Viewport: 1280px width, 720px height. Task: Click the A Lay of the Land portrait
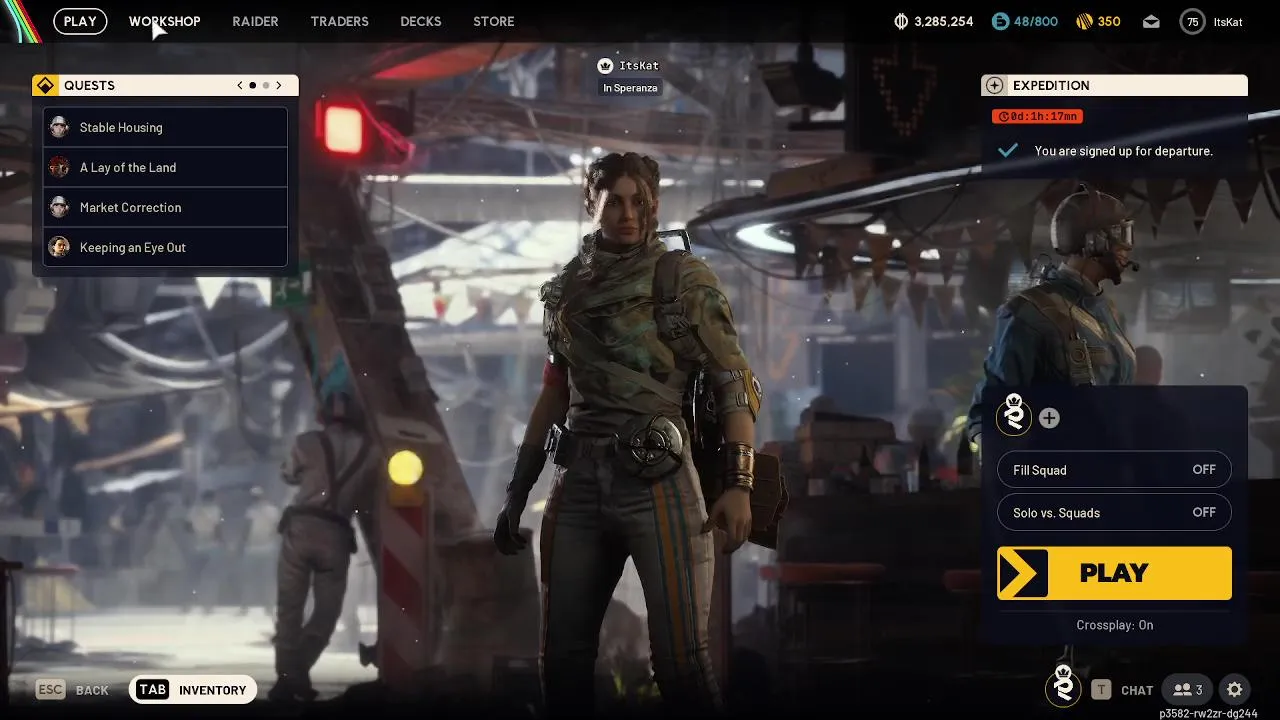pyautogui.click(x=59, y=167)
